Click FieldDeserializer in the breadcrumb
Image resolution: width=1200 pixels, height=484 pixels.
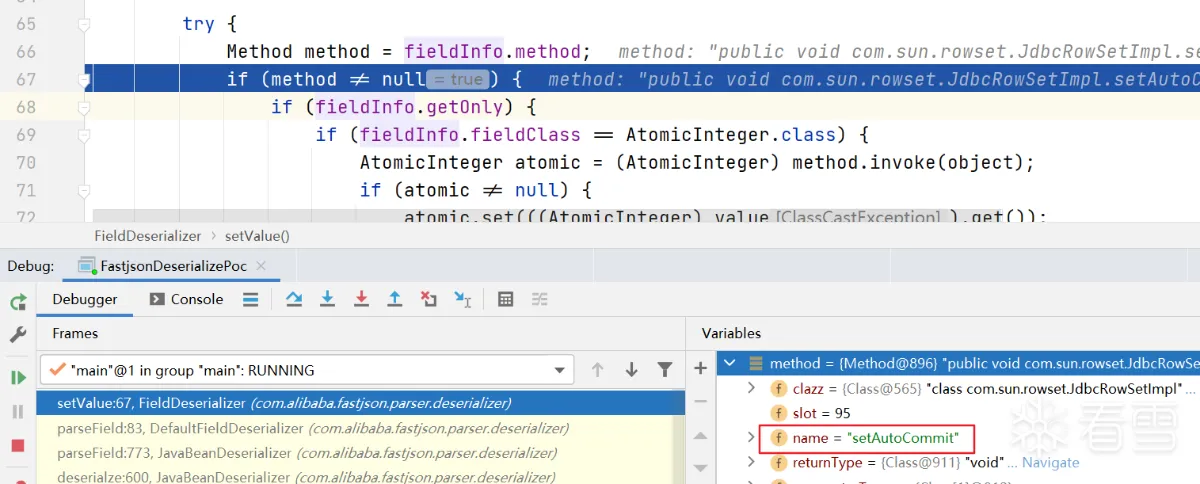click(x=149, y=236)
